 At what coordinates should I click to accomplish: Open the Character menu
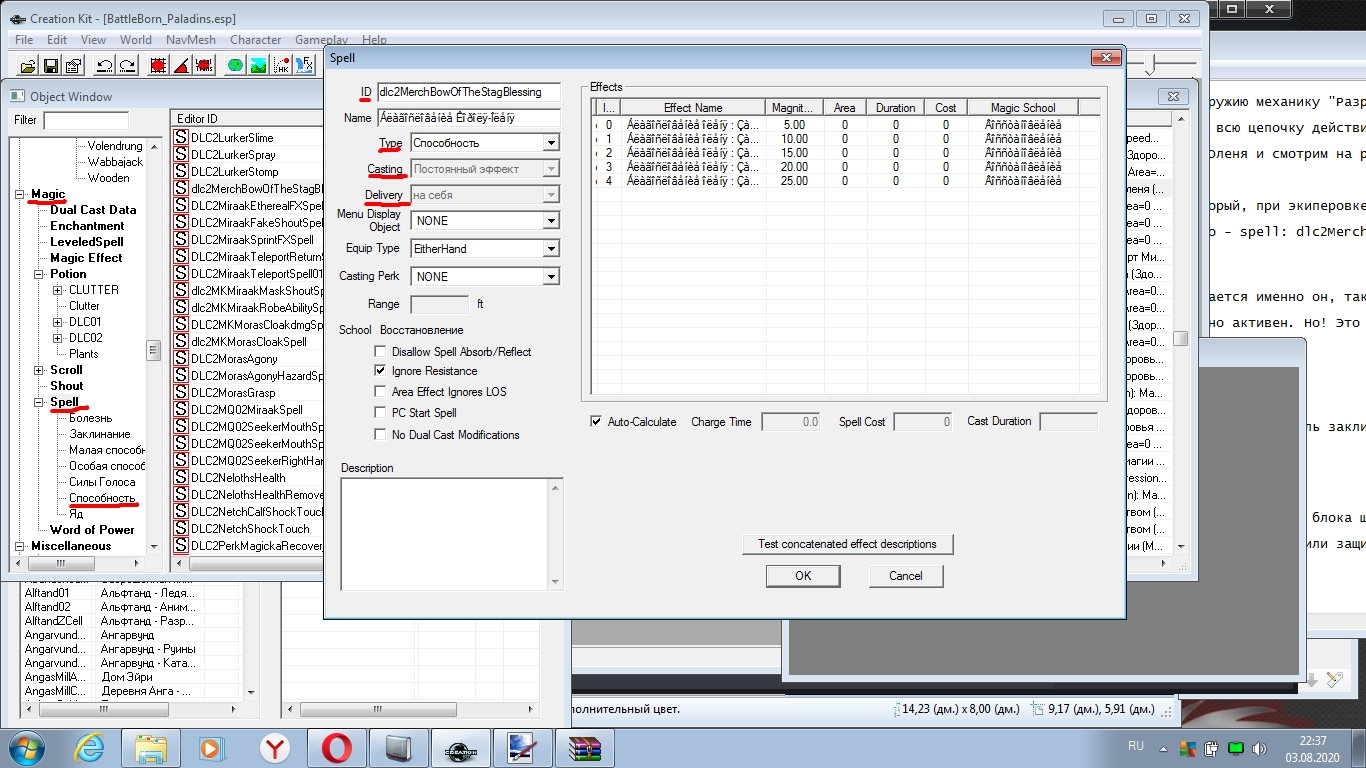pos(255,40)
